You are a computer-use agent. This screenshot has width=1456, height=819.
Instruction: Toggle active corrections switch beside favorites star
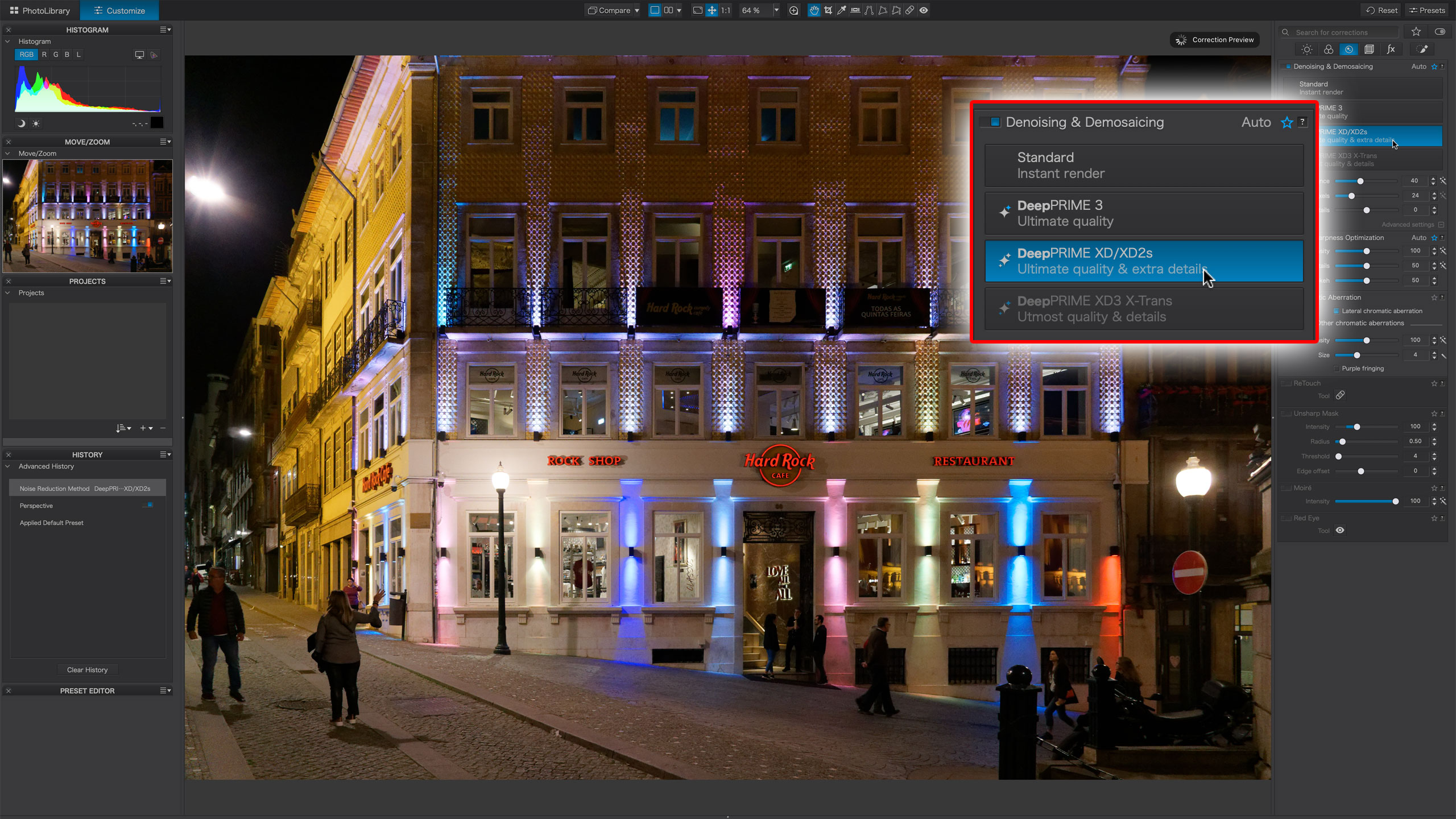pos(1440,32)
